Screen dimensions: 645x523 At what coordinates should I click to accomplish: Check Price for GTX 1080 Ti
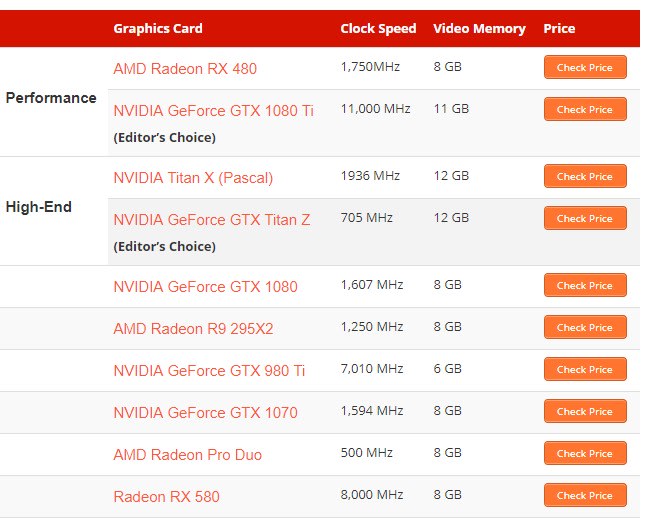point(585,109)
